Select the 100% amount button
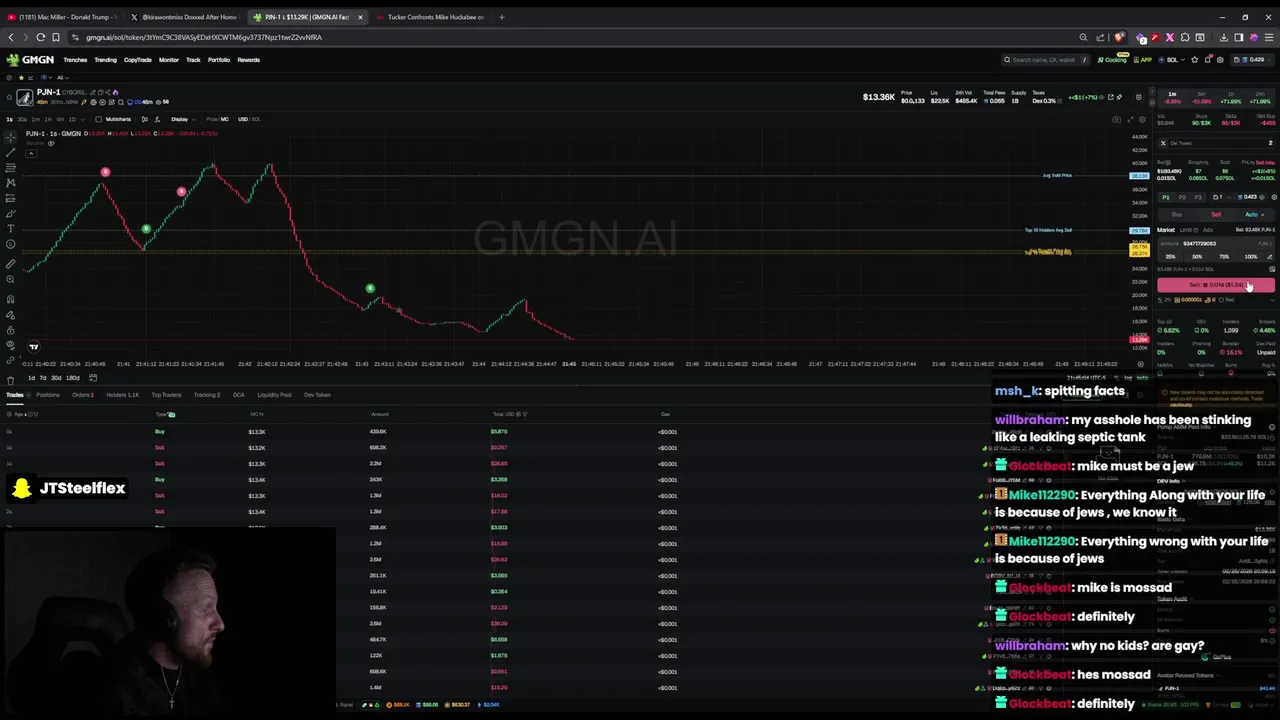This screenshot has height=720, width=1280. 1251,257
